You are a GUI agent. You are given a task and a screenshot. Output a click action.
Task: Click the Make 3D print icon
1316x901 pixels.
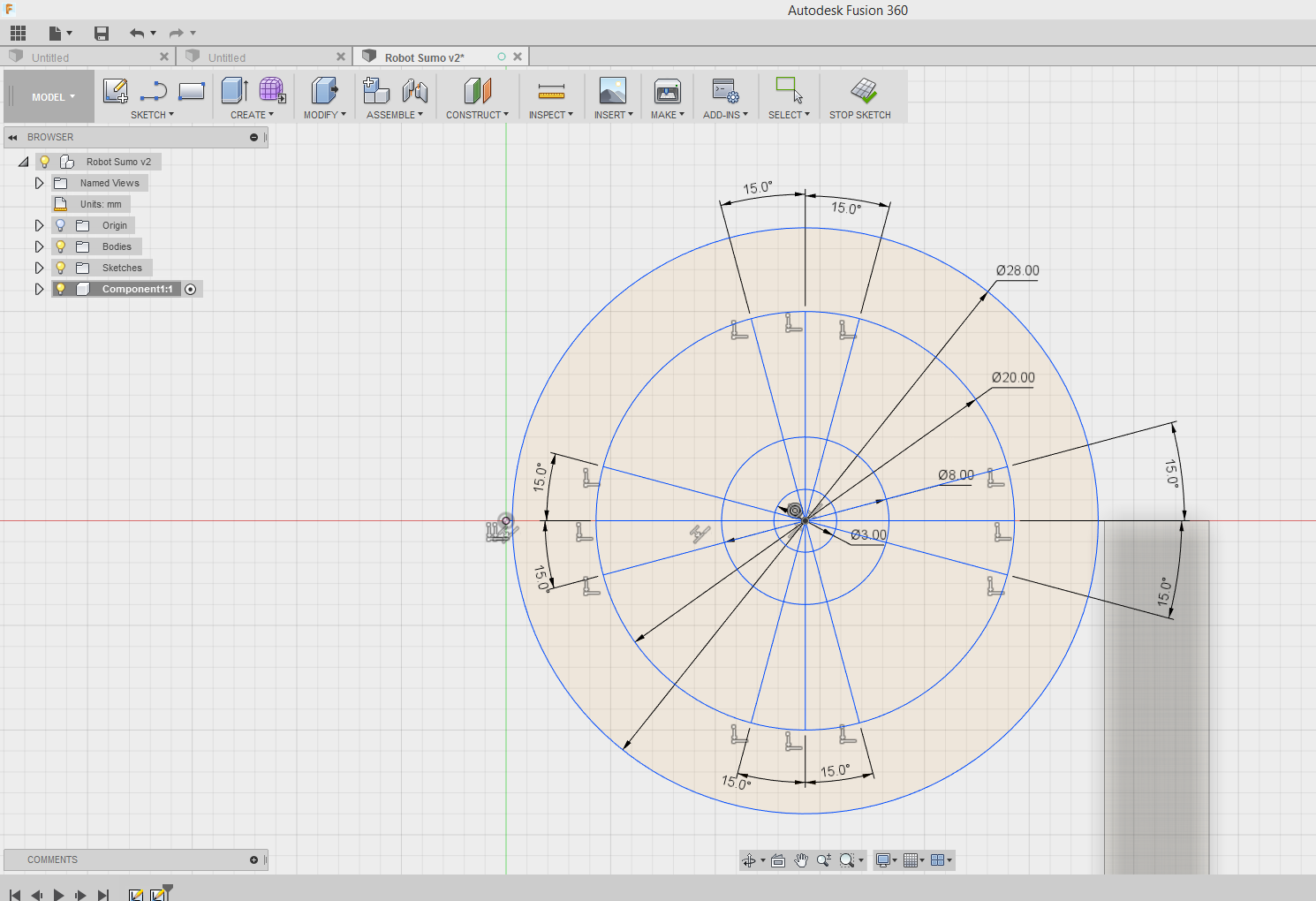coord(667,90)
